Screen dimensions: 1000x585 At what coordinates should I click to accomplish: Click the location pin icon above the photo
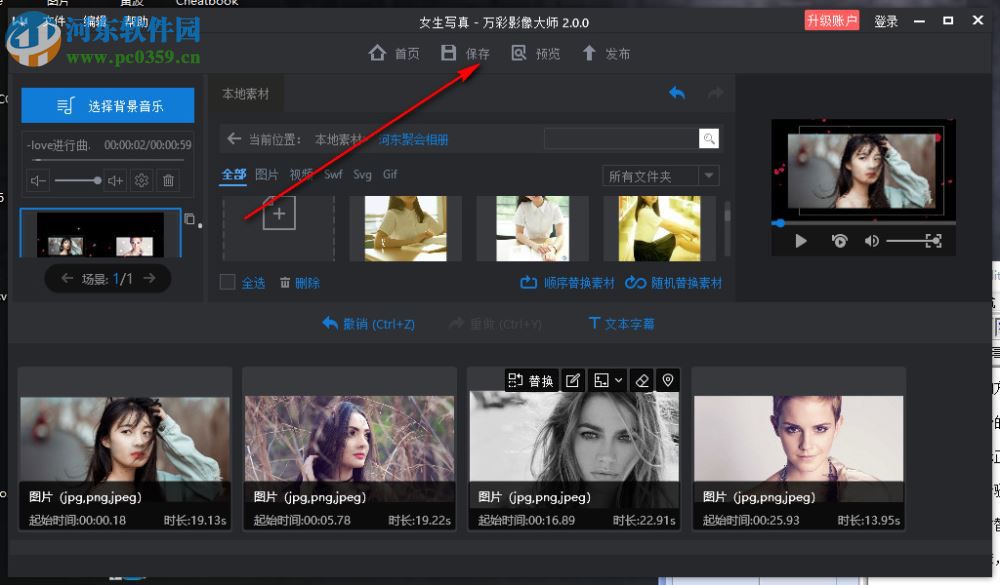(x=668, y=379)
